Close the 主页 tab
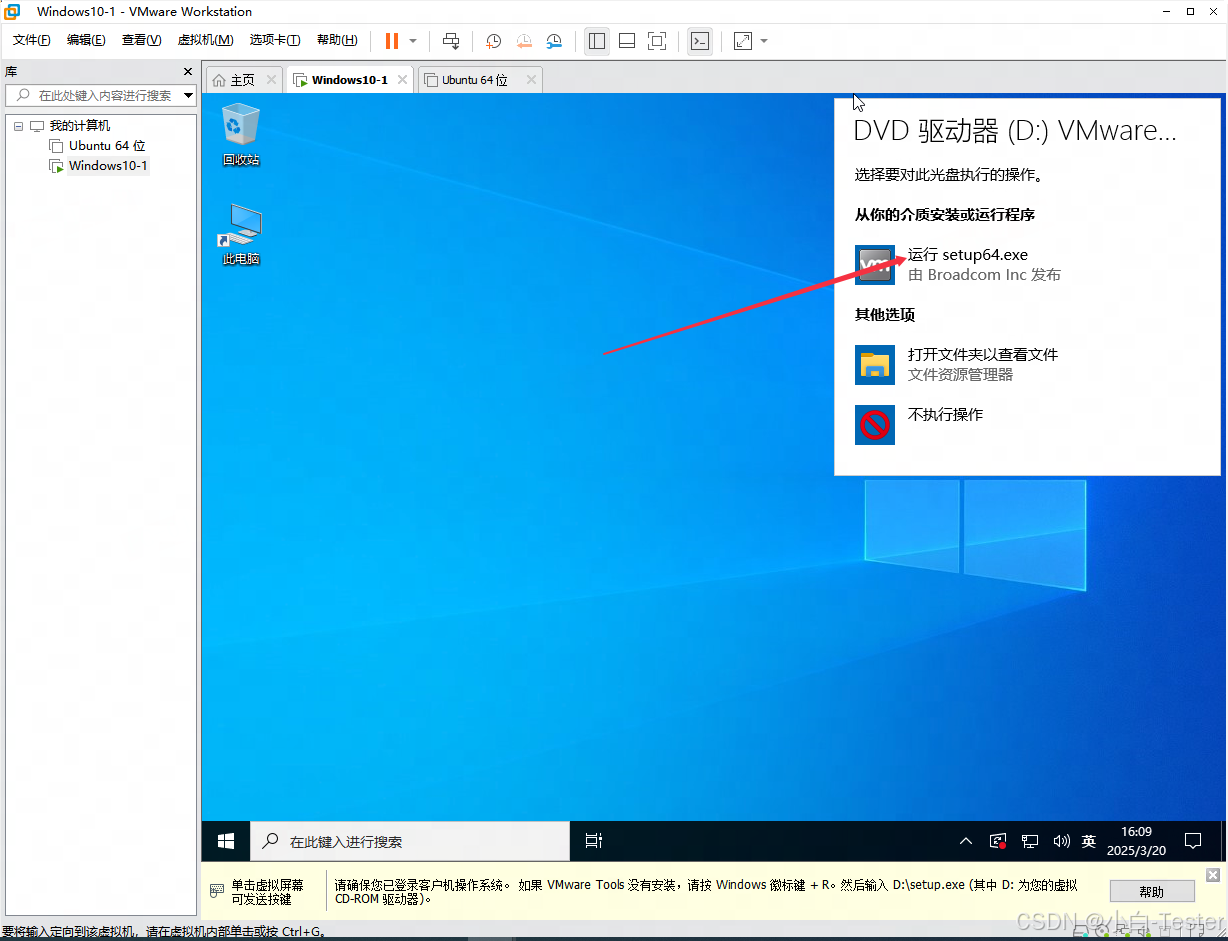Viewport: 1228px width, 941px height. pyautogui.click(x=272, y=80)
